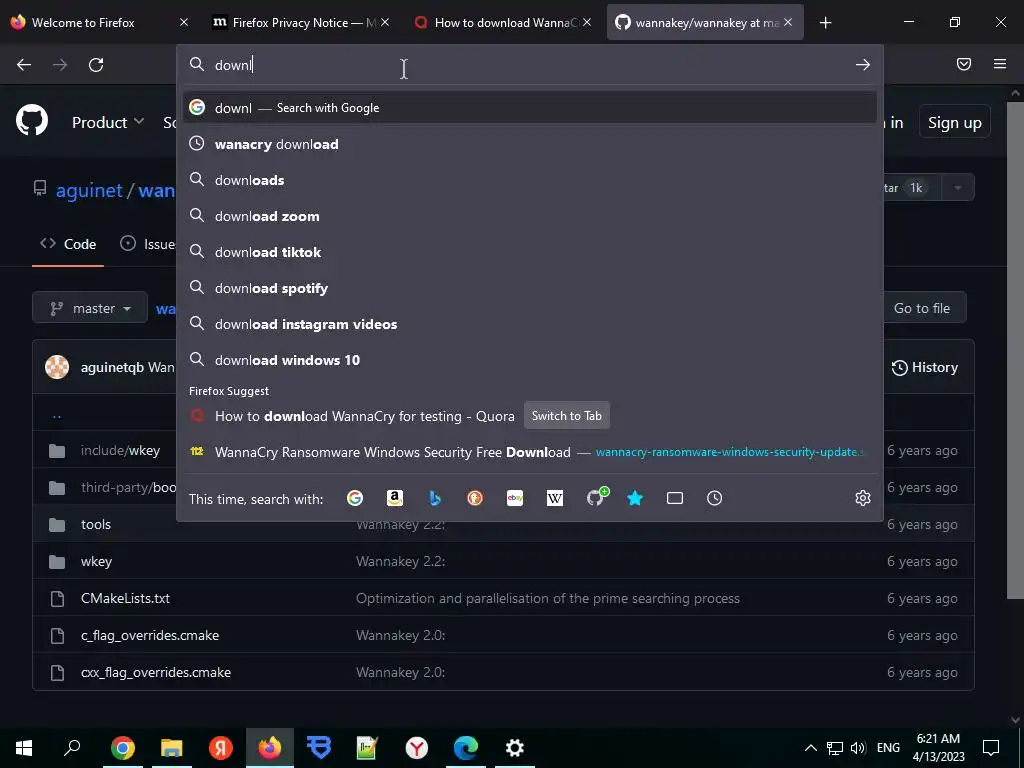
Task: Open the Issues repository tab
Action: tap(148, 244)
